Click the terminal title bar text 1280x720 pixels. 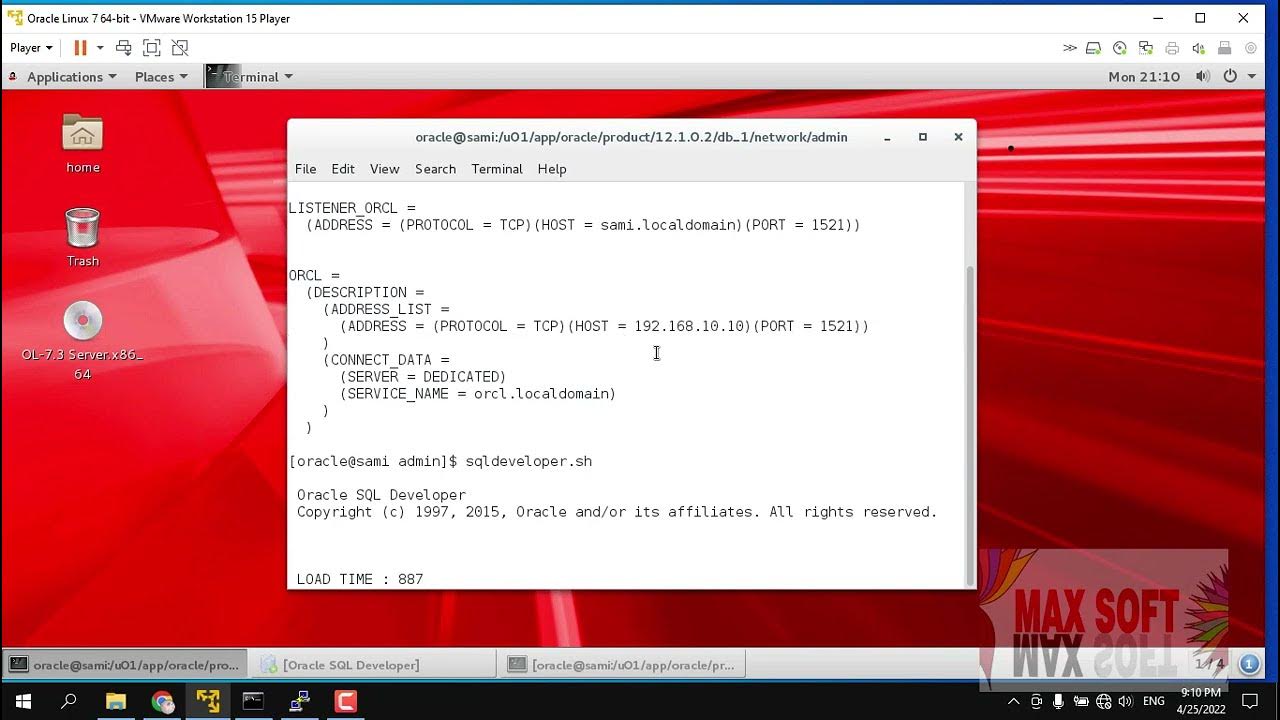[x=631, y=137]
